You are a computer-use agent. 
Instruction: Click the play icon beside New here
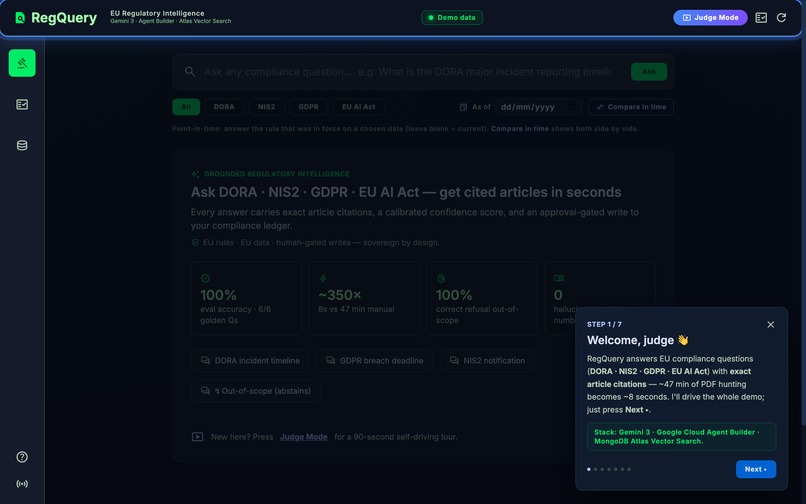pos(197,437)
